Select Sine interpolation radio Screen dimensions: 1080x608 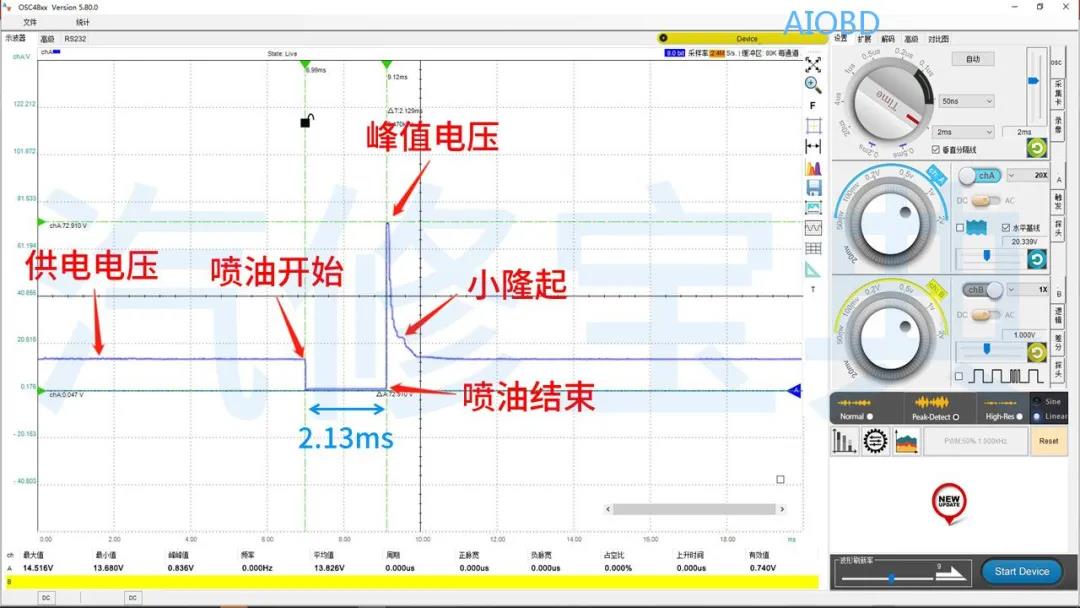1037,401
